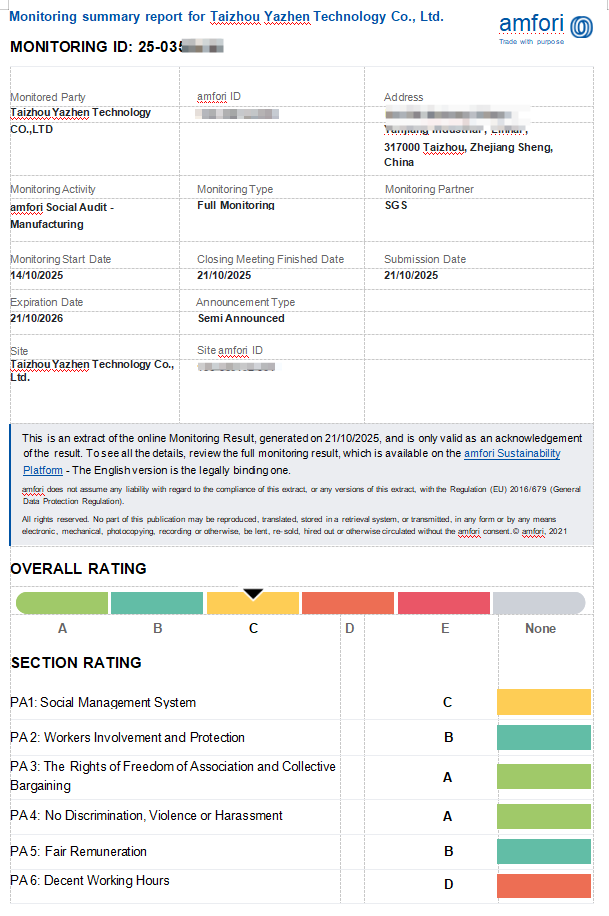
Task: Click 'PA4: No Discrimination' row text
Action: 146,816
